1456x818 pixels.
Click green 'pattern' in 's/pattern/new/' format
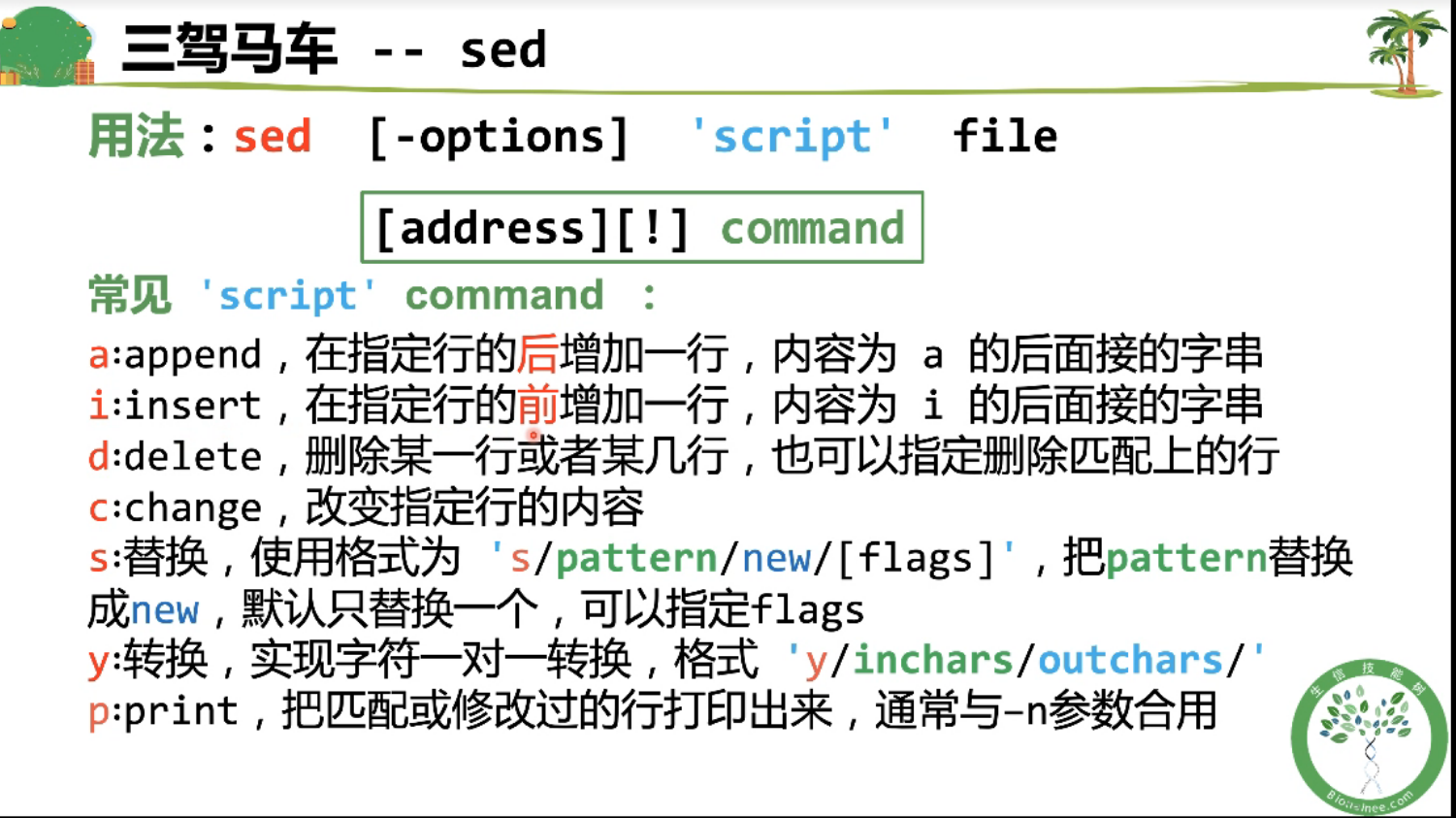pyautogui.click(x=635, y=559)
